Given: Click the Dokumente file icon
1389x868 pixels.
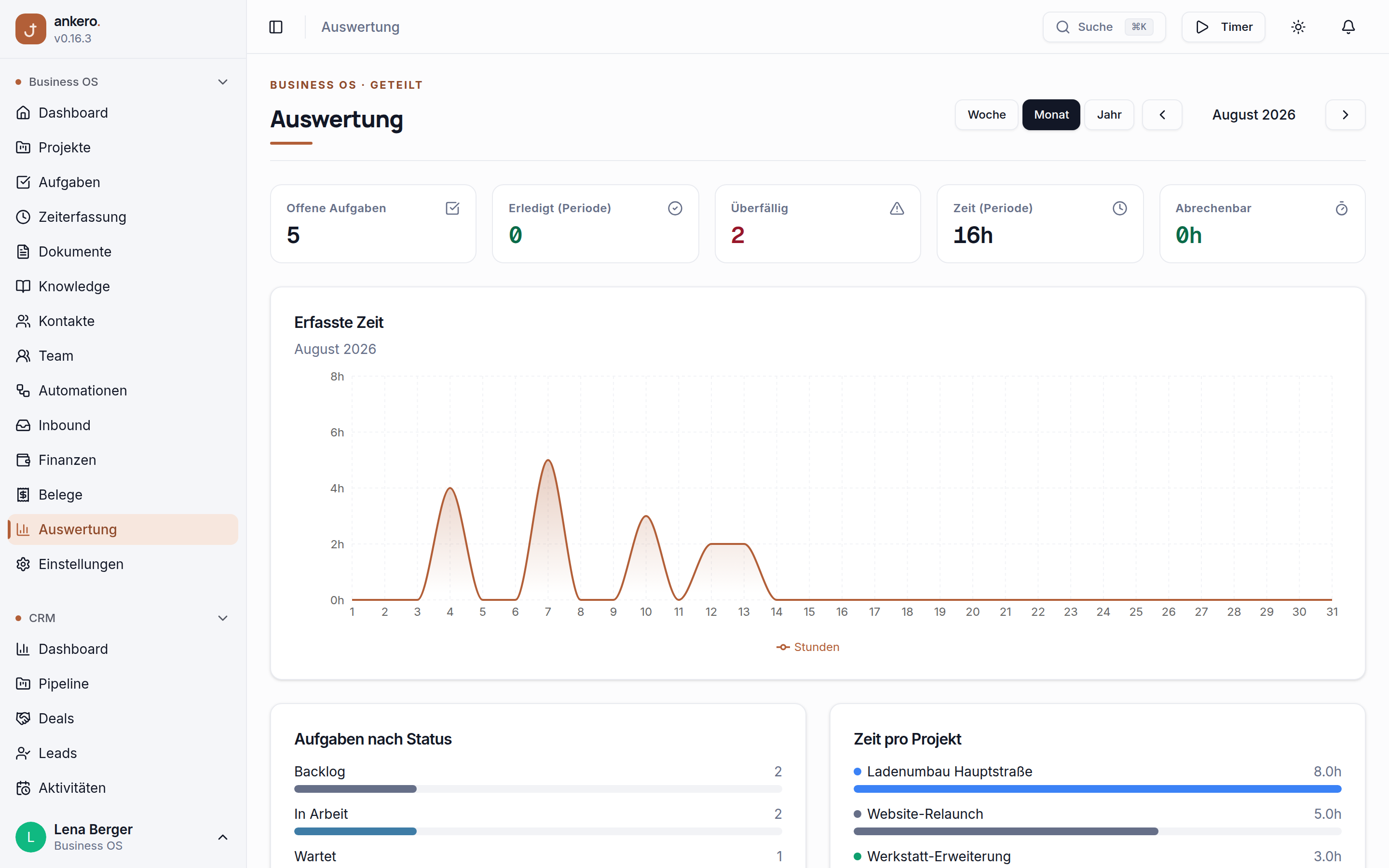Looking at the screenshot, I should click(x=23, y=251).
